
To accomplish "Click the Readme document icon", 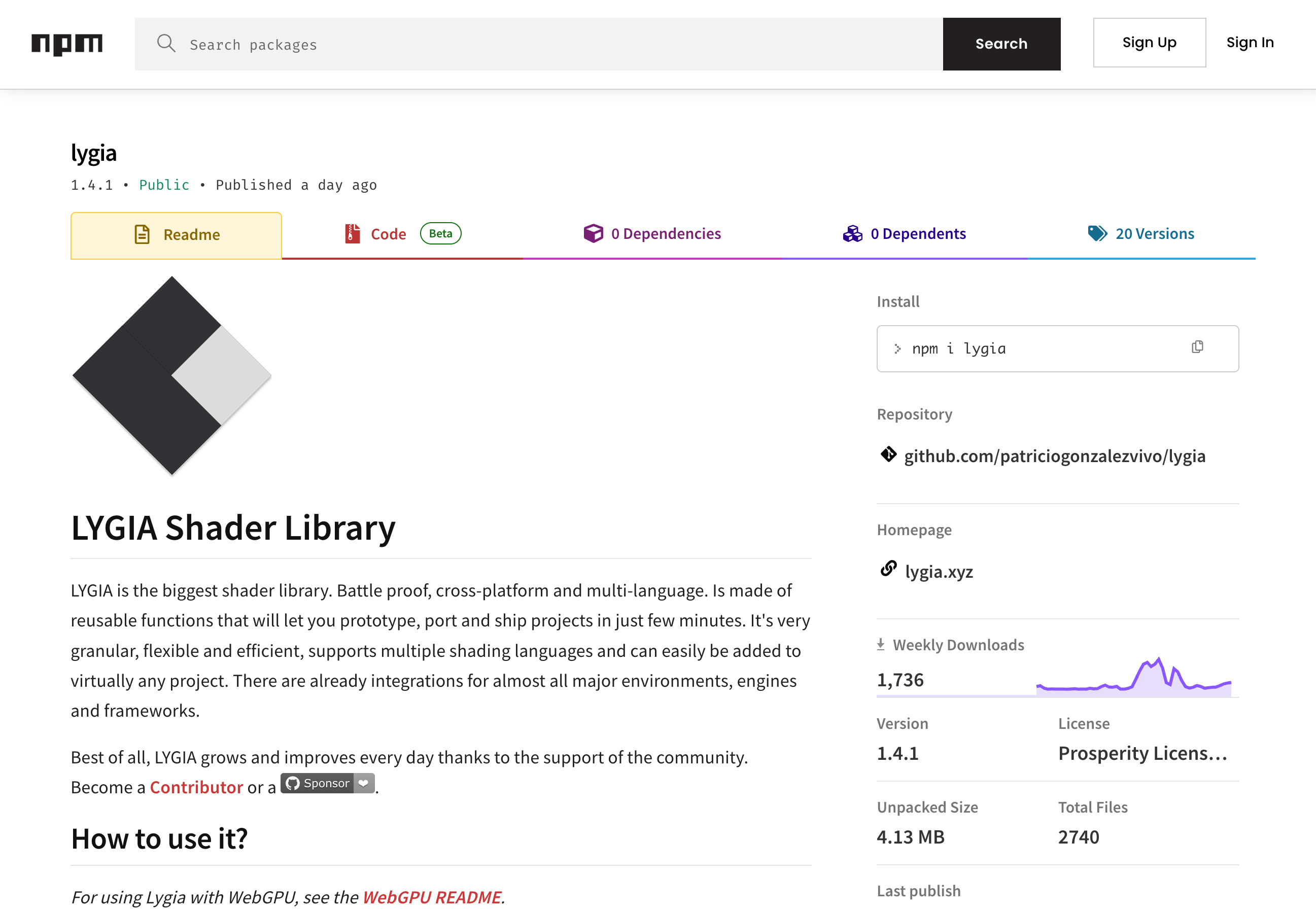I will pyautogui.click(x=142, y=234).
